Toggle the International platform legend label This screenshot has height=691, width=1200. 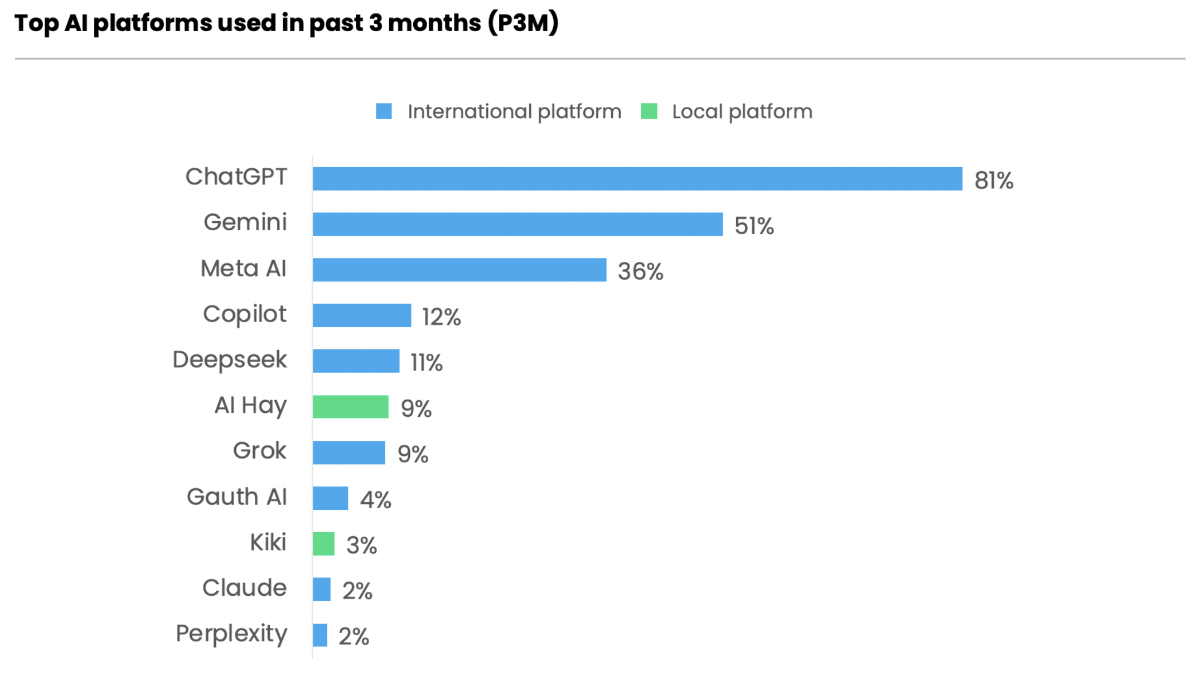[x=514, y=112]
